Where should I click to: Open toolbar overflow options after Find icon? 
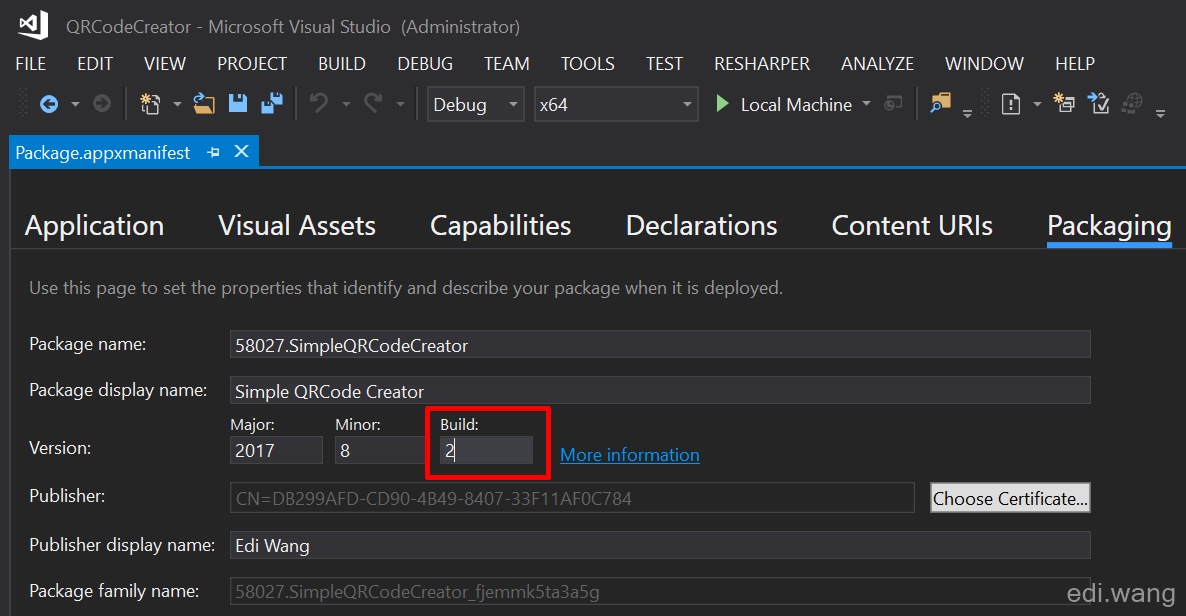click(967, 112)
